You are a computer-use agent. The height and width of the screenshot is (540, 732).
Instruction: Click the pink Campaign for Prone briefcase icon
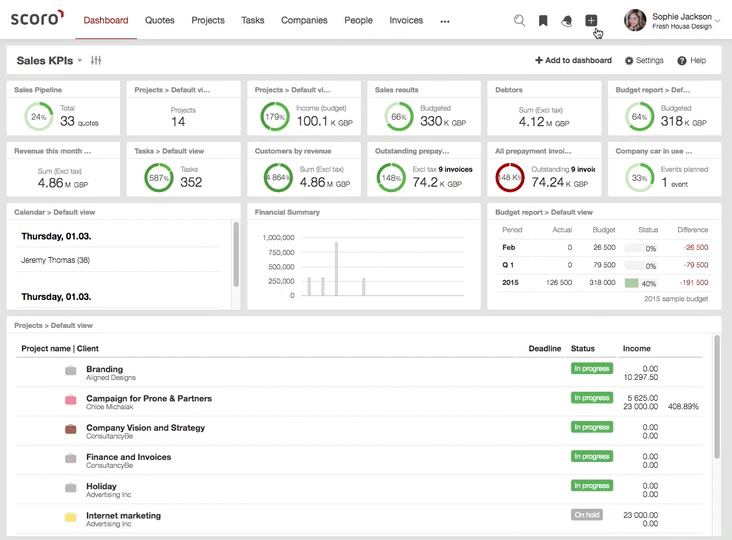(x=70, y=400)
